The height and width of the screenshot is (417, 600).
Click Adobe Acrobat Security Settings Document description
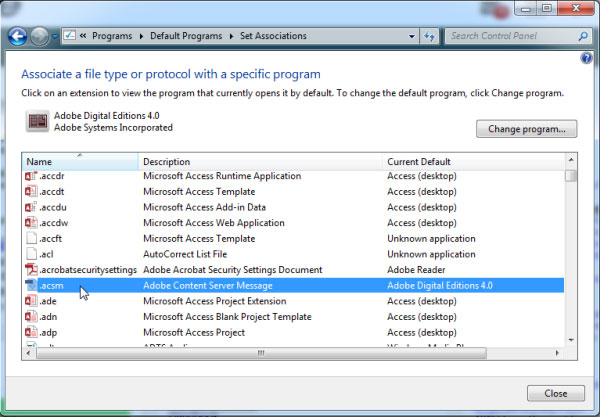pos(233,270)
